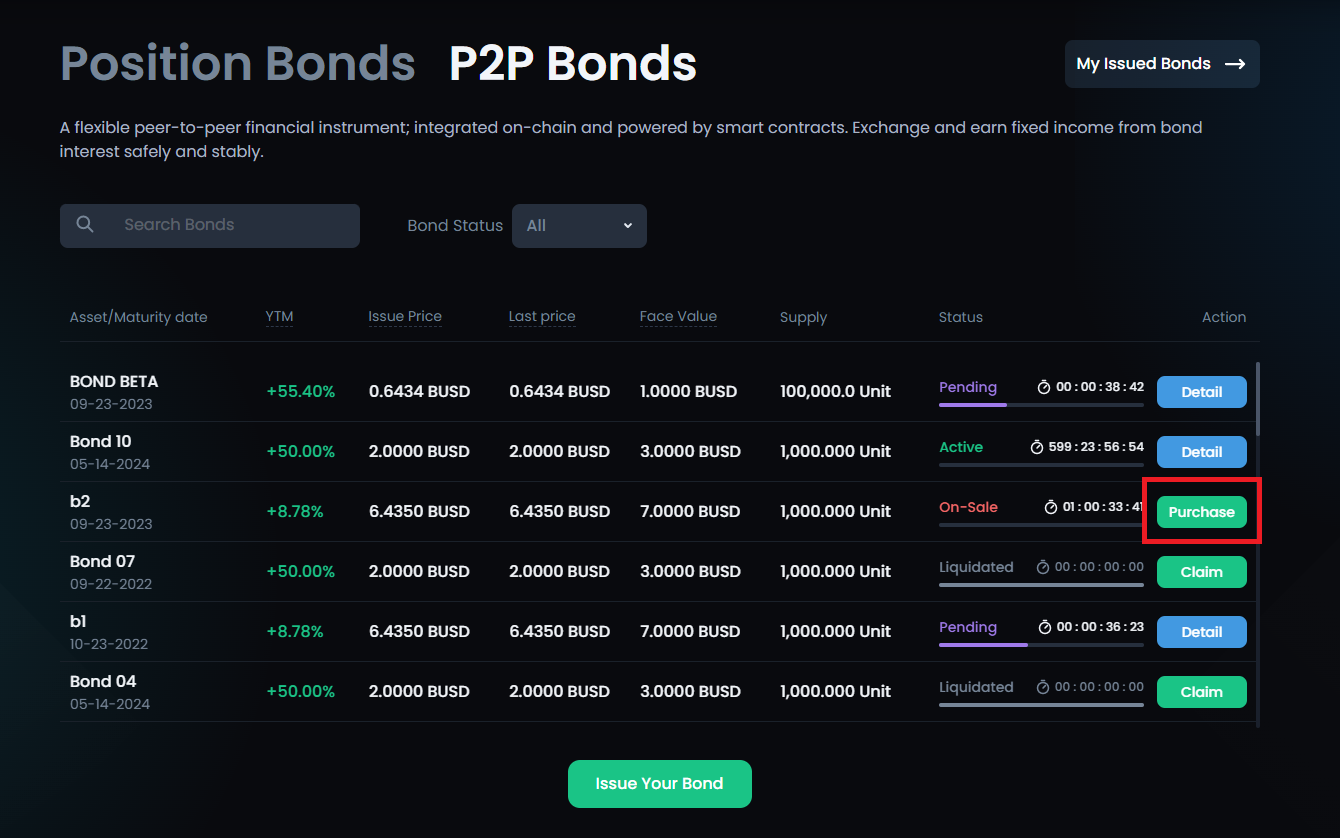Click the stopwatch icon in Bond 10 row

click(x=1037, y=447)
